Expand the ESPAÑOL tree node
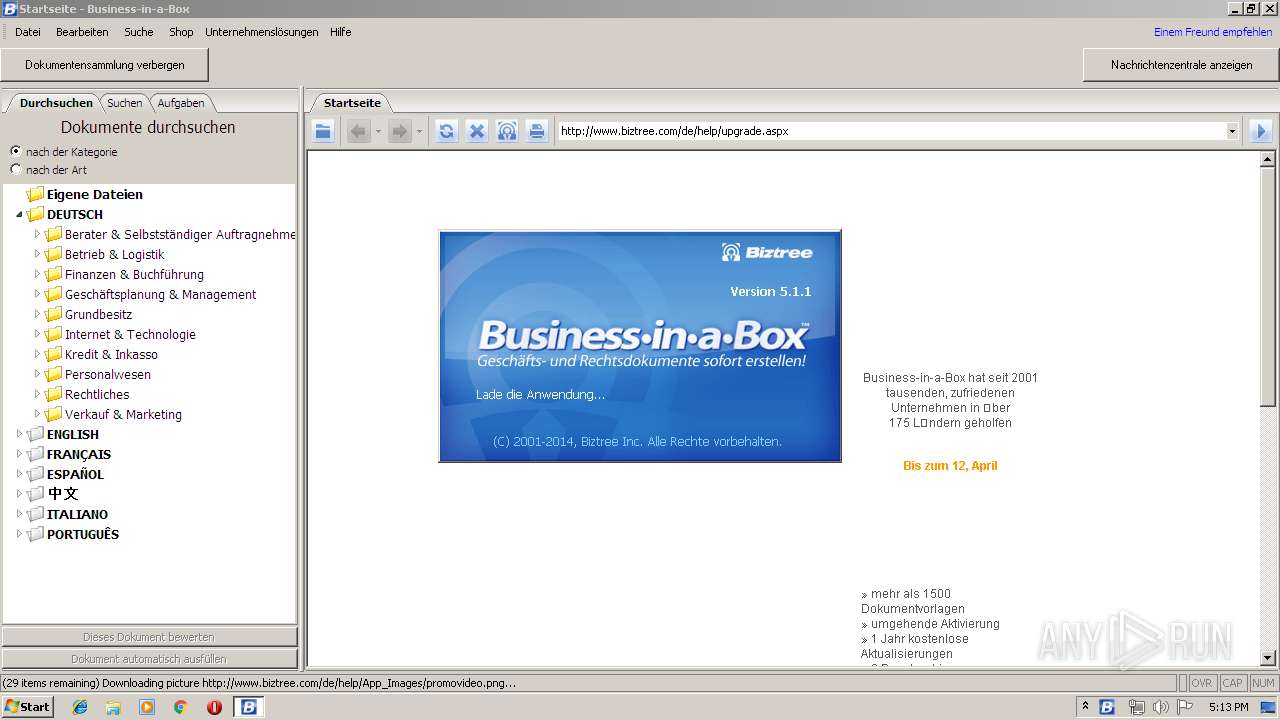The height and width of the screenshot is (720, 1280). (x=19, y=474)
